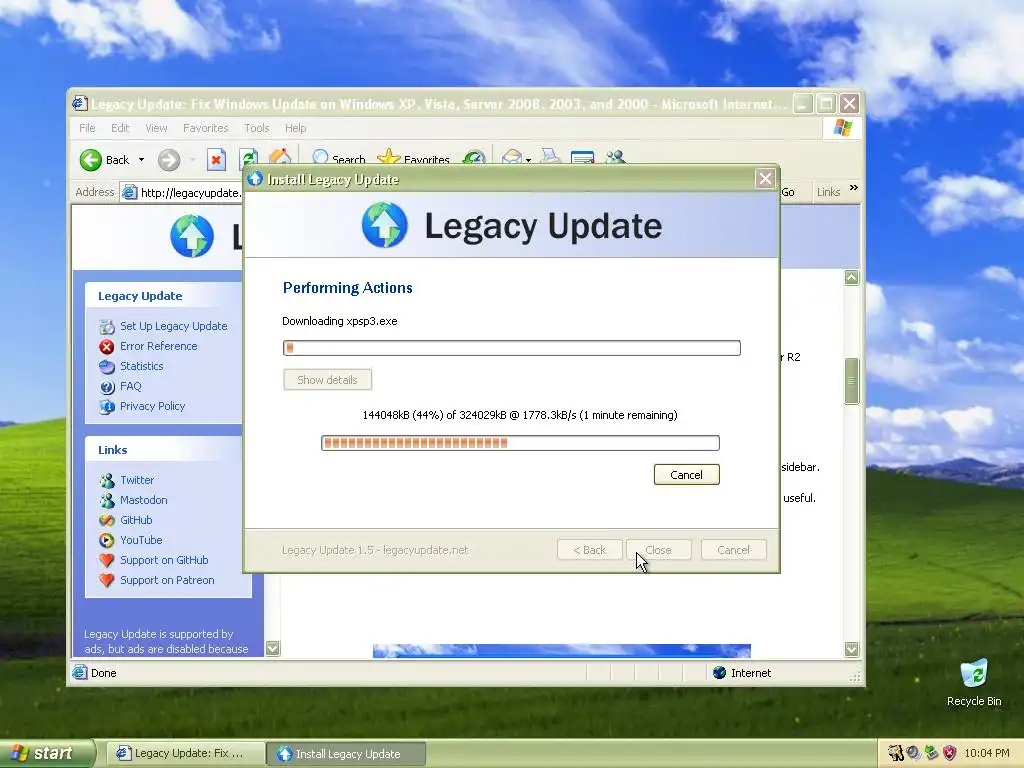Click the Cancel button below download progress

tap(686, 475)
